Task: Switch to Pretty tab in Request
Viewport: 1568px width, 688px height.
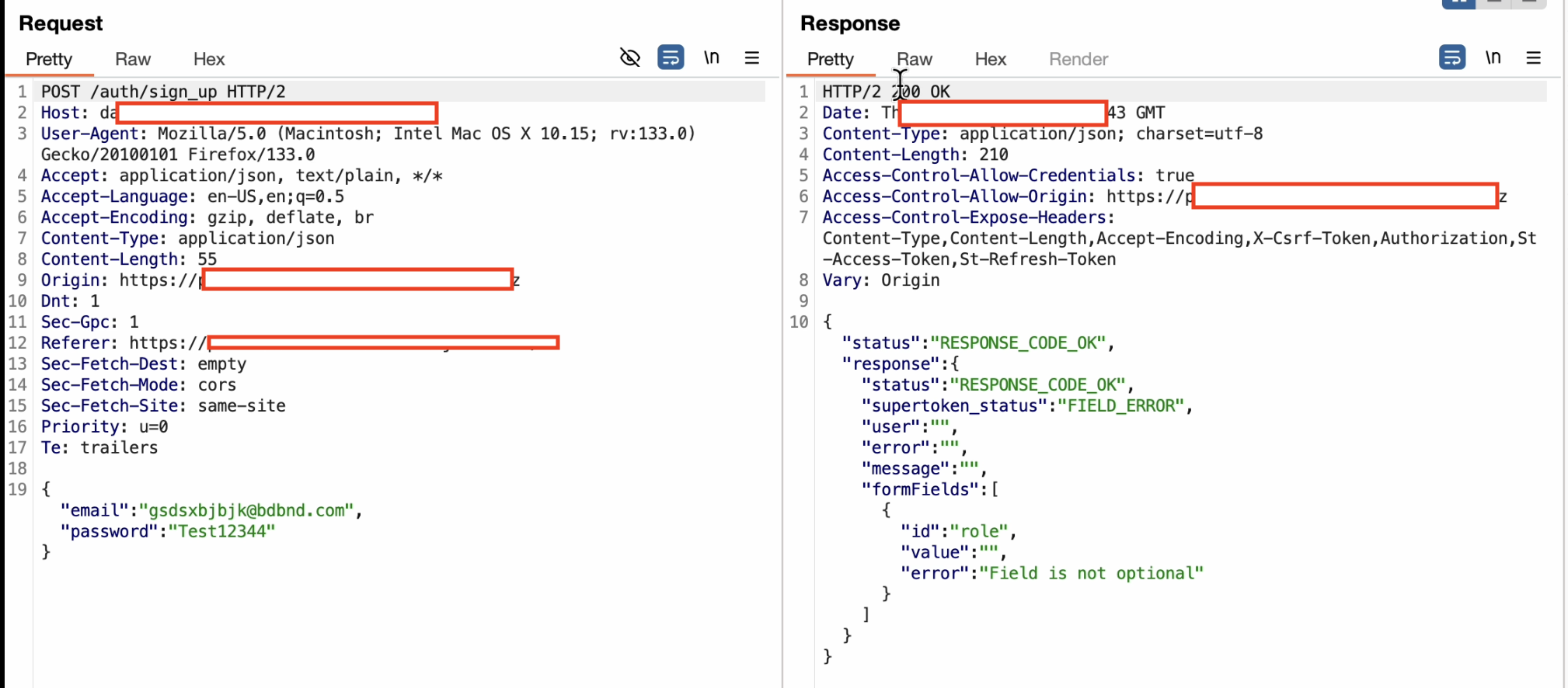Action: 49,59
